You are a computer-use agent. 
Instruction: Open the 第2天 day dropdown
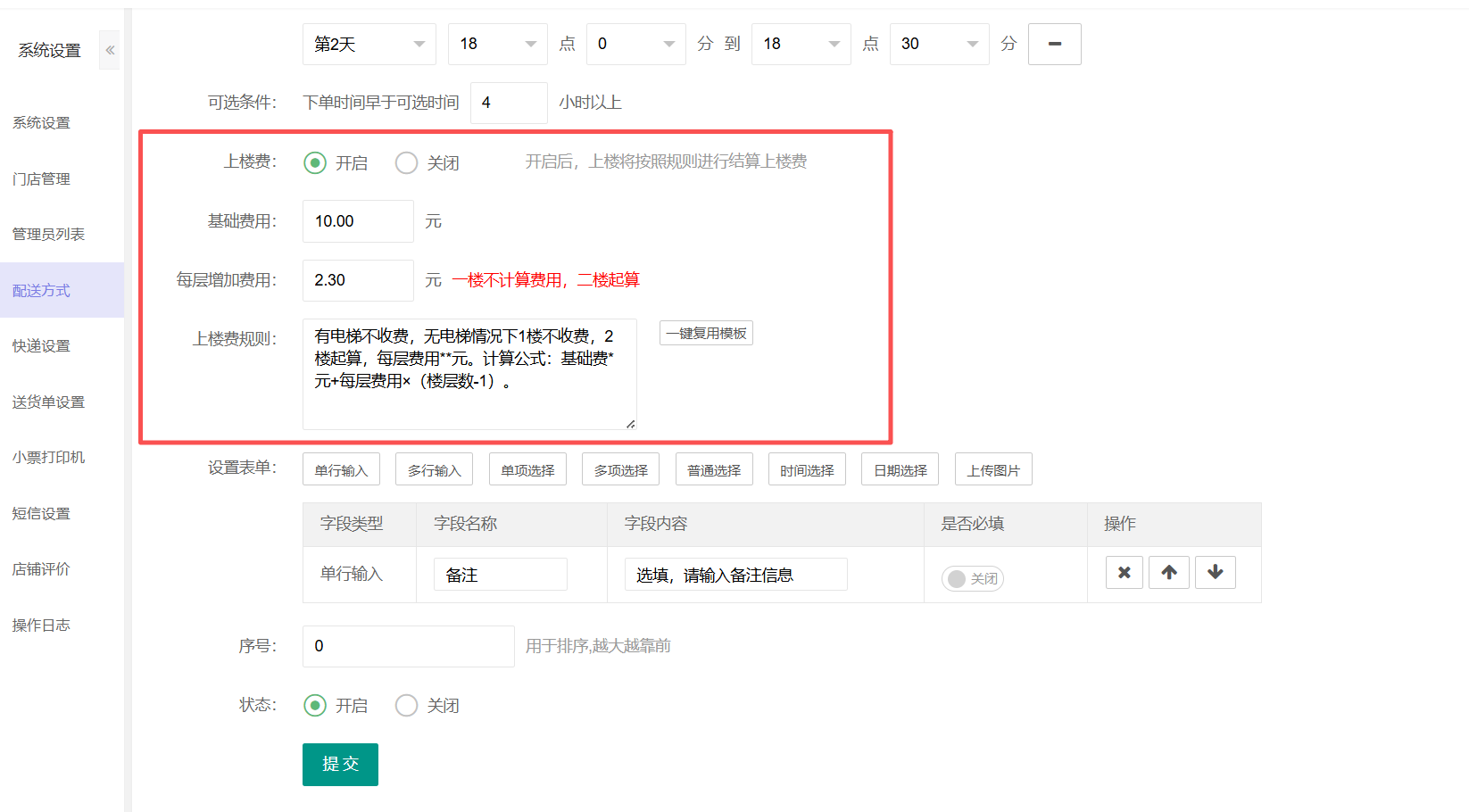pyautogui.click(x=369, y=45)
